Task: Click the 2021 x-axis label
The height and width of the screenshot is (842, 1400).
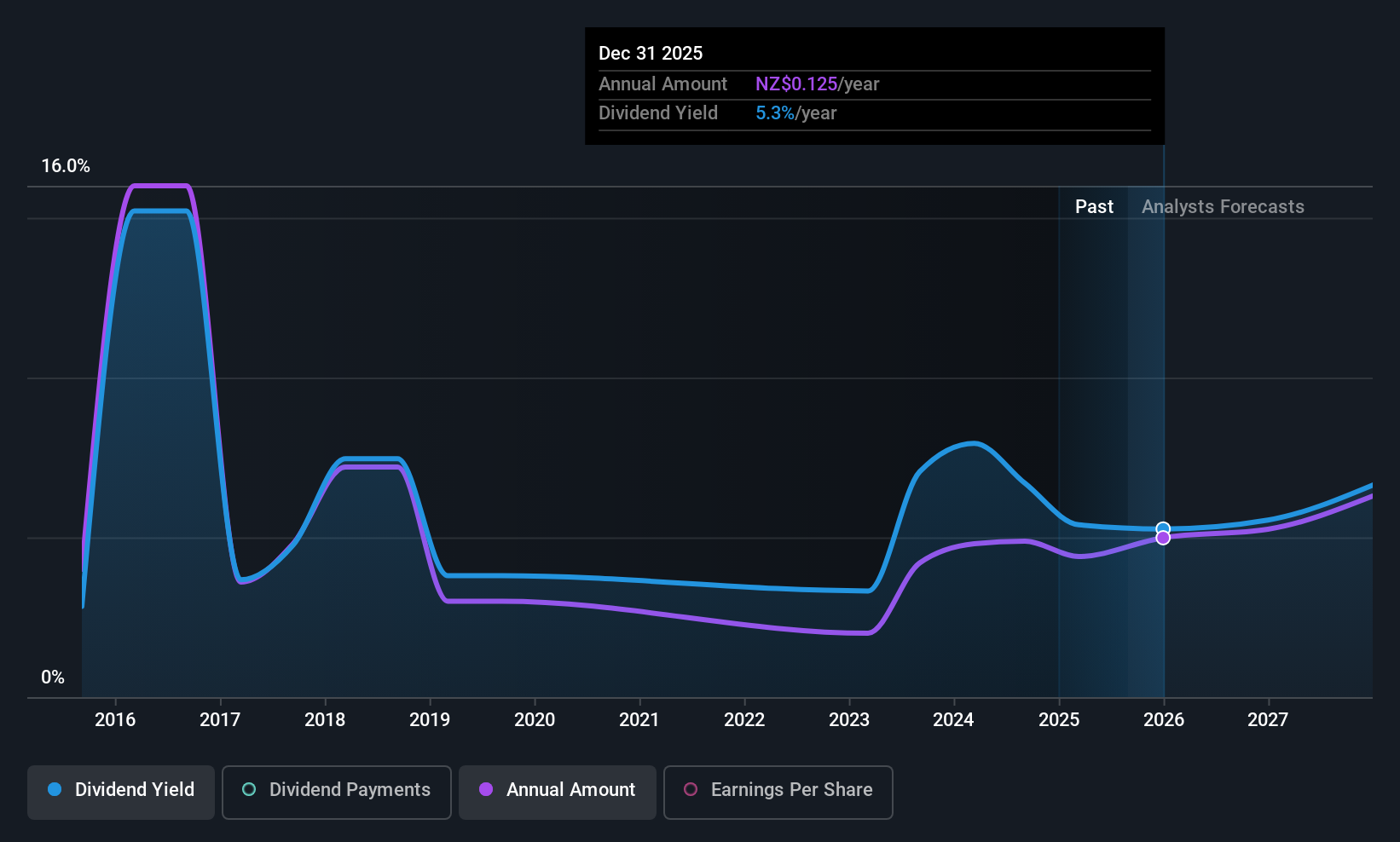Action: [x=639, y=719]
